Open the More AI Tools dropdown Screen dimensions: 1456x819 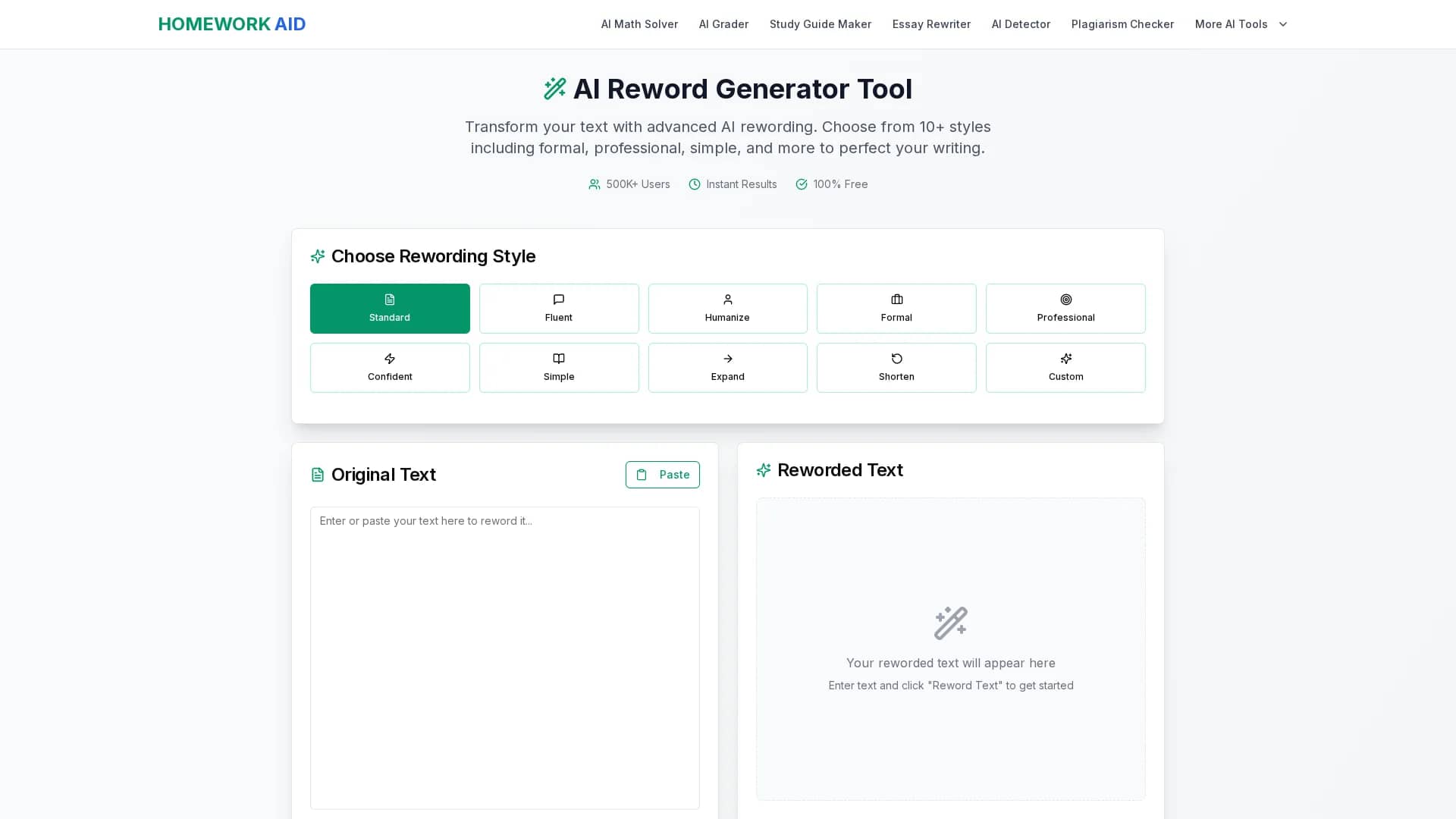[1241, 24]
